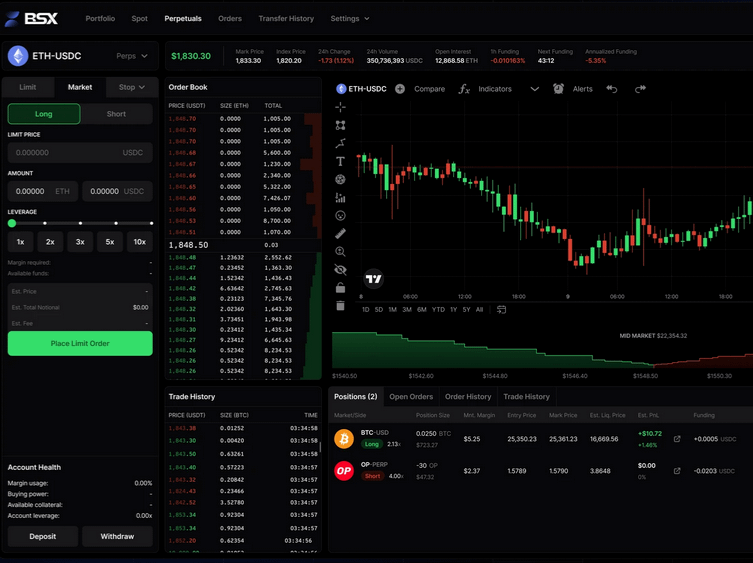Select the text annotation tool

(340, 161)
